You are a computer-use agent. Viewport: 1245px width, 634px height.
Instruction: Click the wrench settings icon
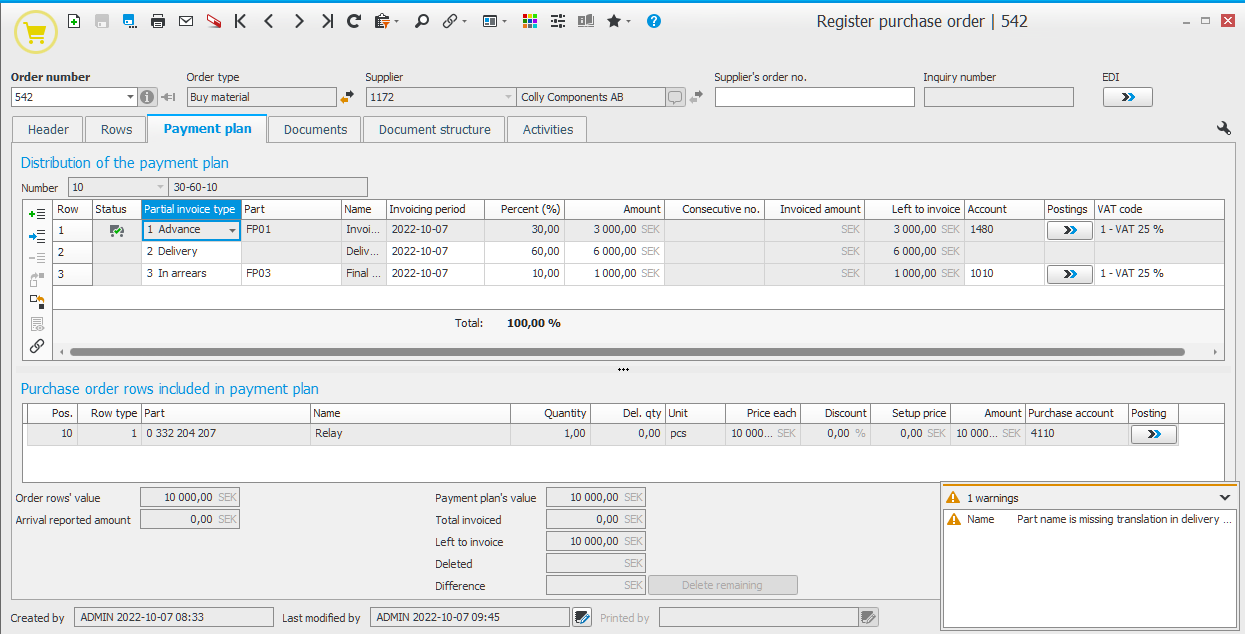click(x=1223, y=128)
